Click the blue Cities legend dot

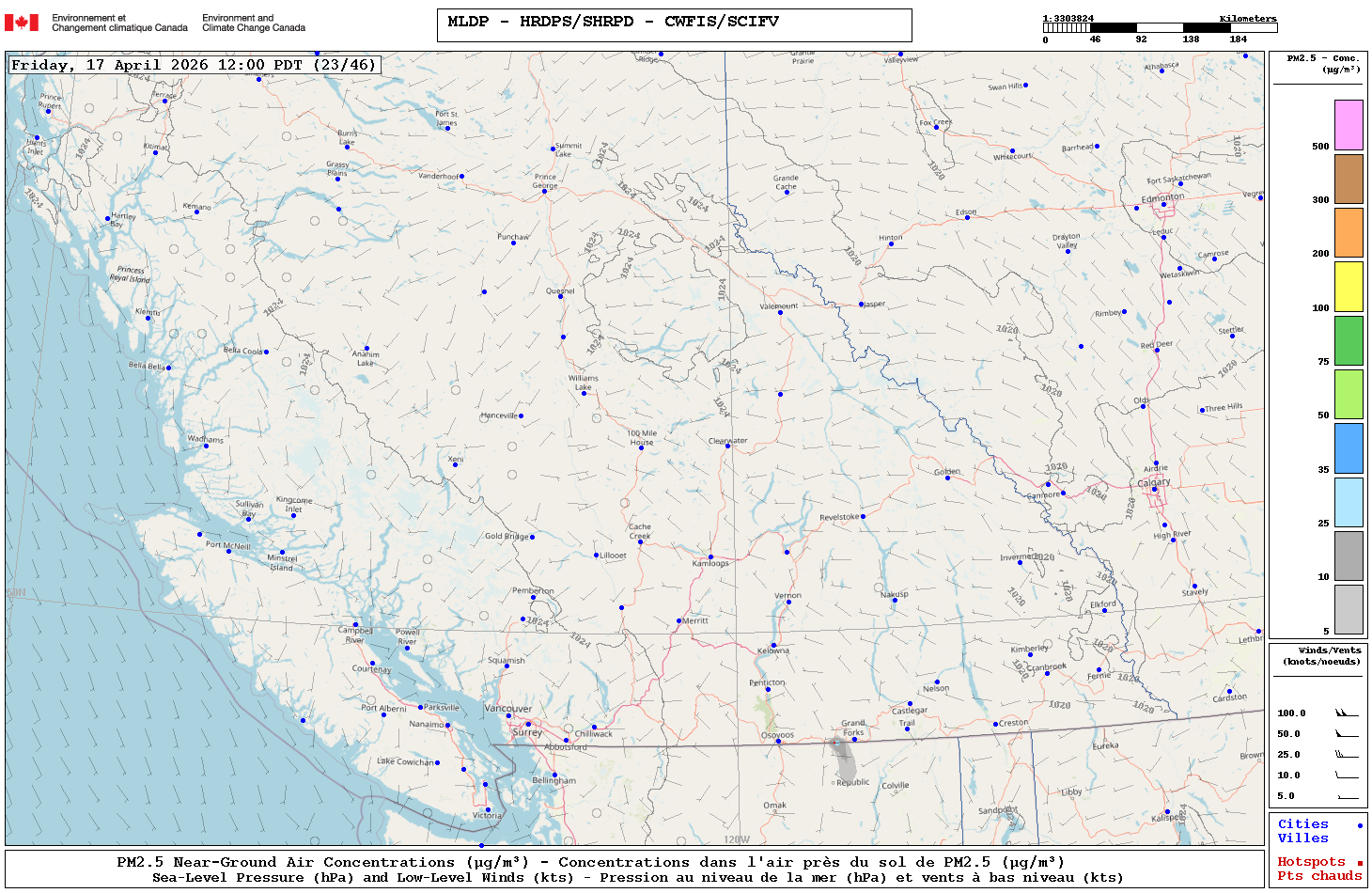[x=1359, y=825]
